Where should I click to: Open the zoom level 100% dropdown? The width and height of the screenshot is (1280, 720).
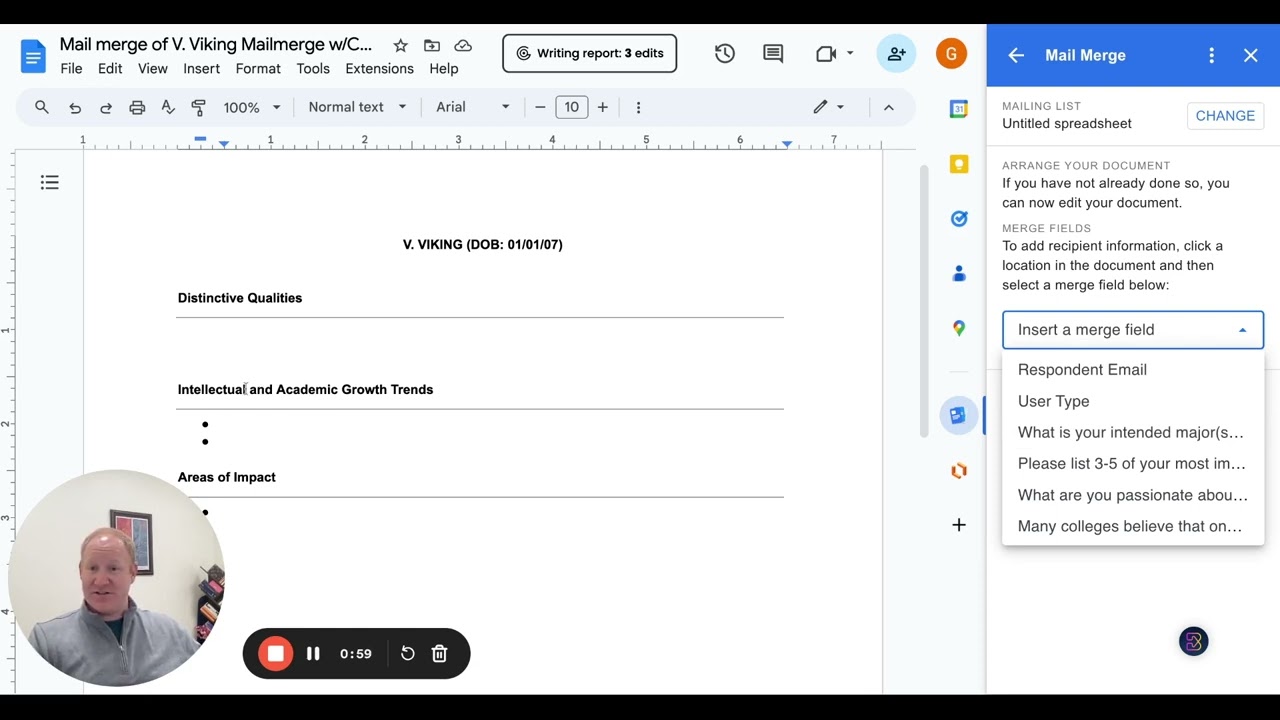(x=252, y=107)
